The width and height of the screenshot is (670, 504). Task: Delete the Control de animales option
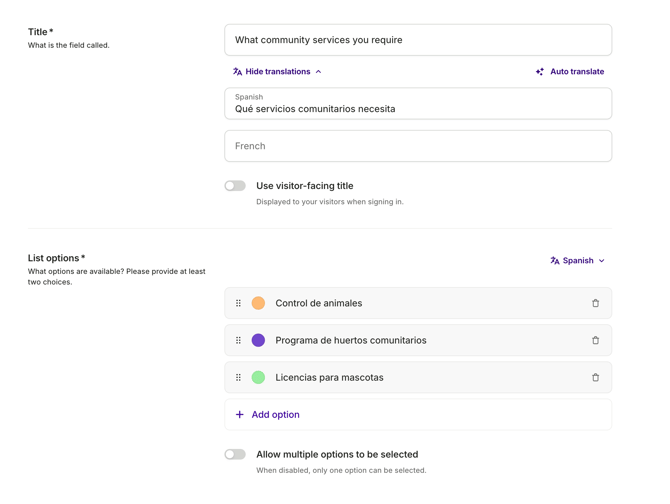pos(595,303)
